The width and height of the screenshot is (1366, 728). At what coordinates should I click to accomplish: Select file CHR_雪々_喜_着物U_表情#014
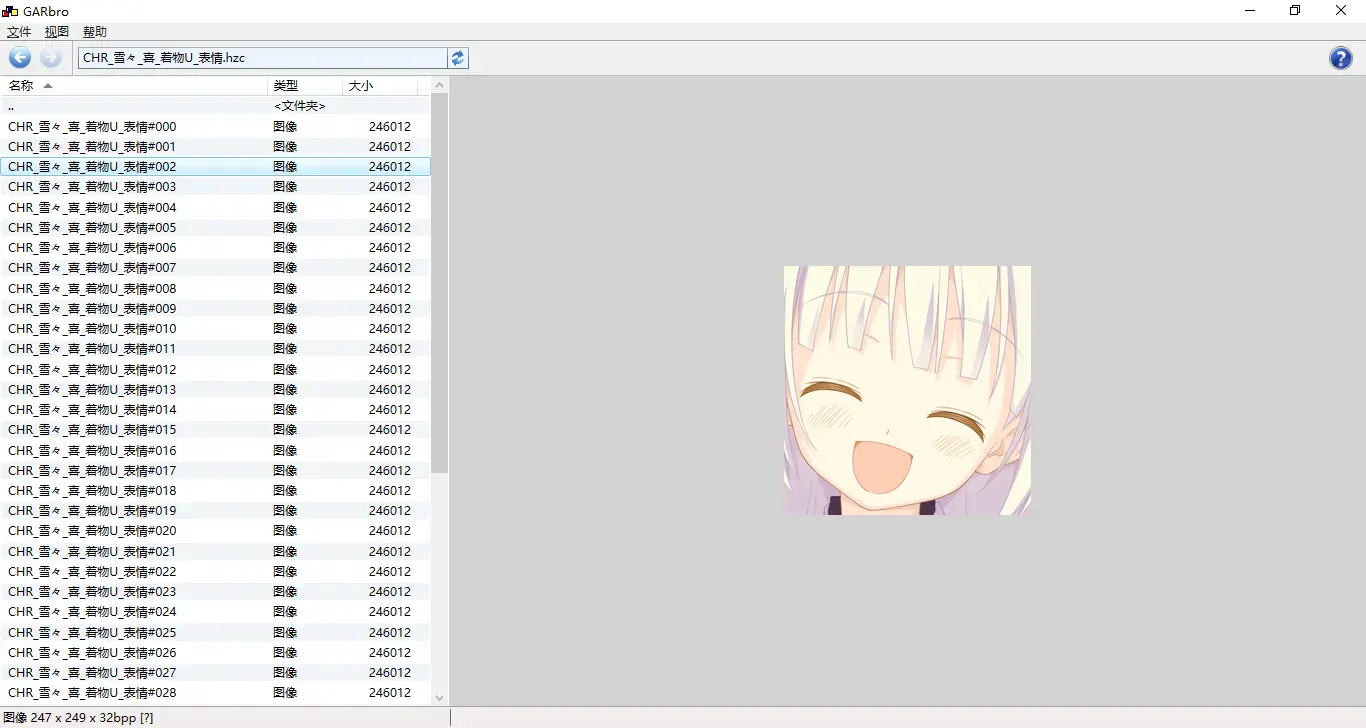click(x=215, y=410)
